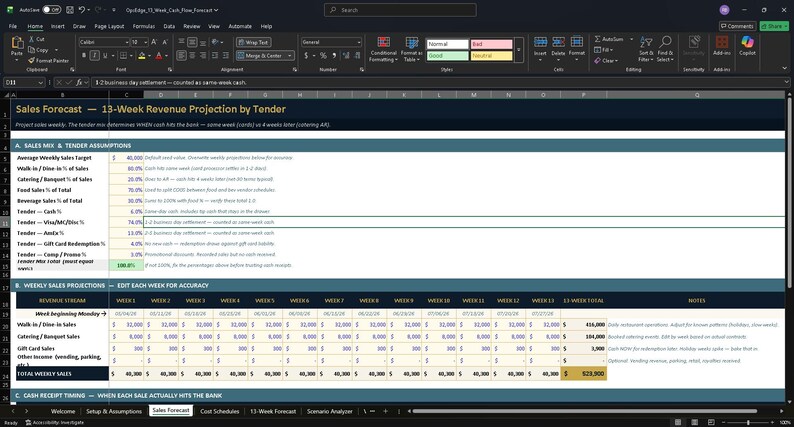Apply the Good cell style
Image resolution: width=794 pixels, height=427 pixels.
click(447, 56)
